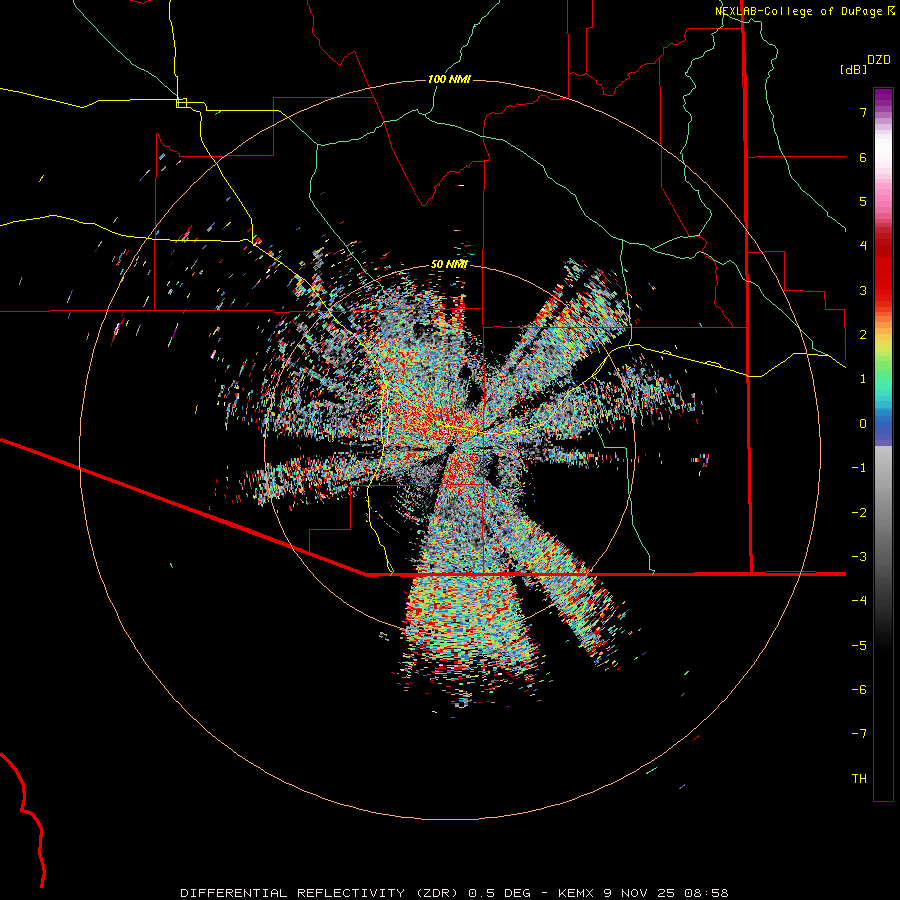Click the DZD legend title
Screen dimensions: 900x900
pos(879,60)
